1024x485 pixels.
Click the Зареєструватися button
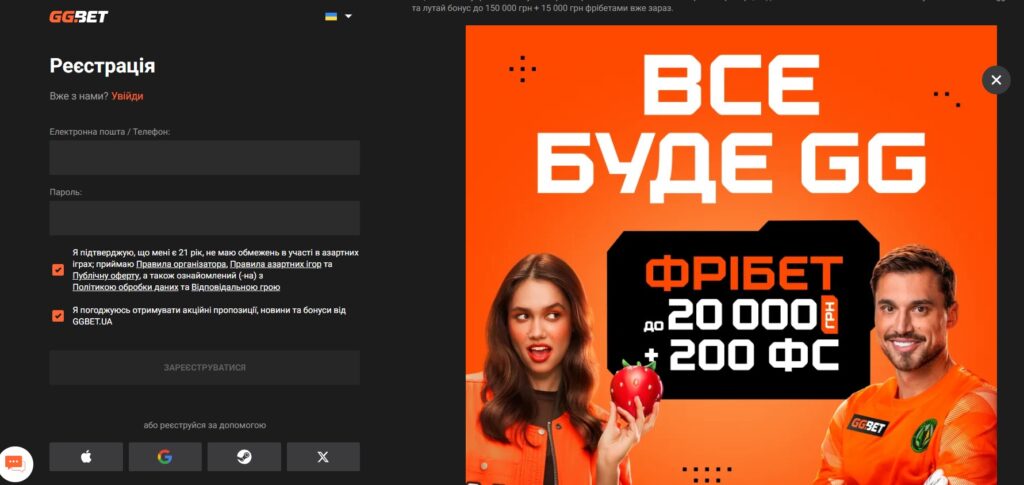click(x=204, y=368)
